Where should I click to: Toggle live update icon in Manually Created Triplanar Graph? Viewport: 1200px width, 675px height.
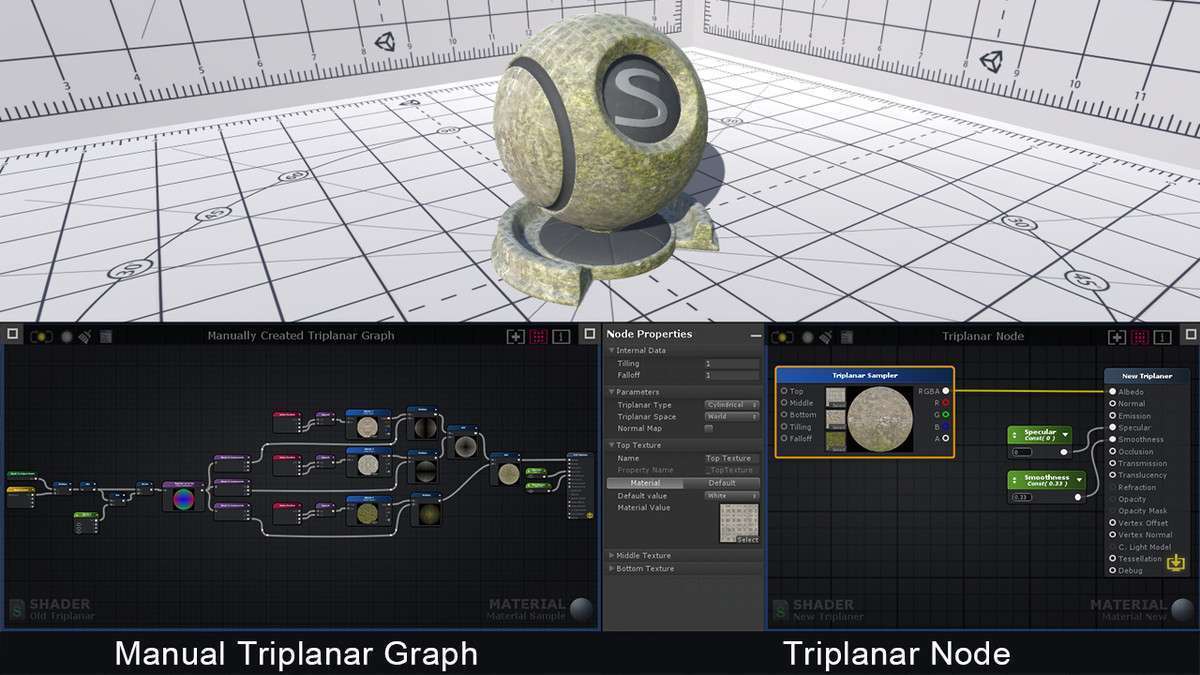coord(42,337)
